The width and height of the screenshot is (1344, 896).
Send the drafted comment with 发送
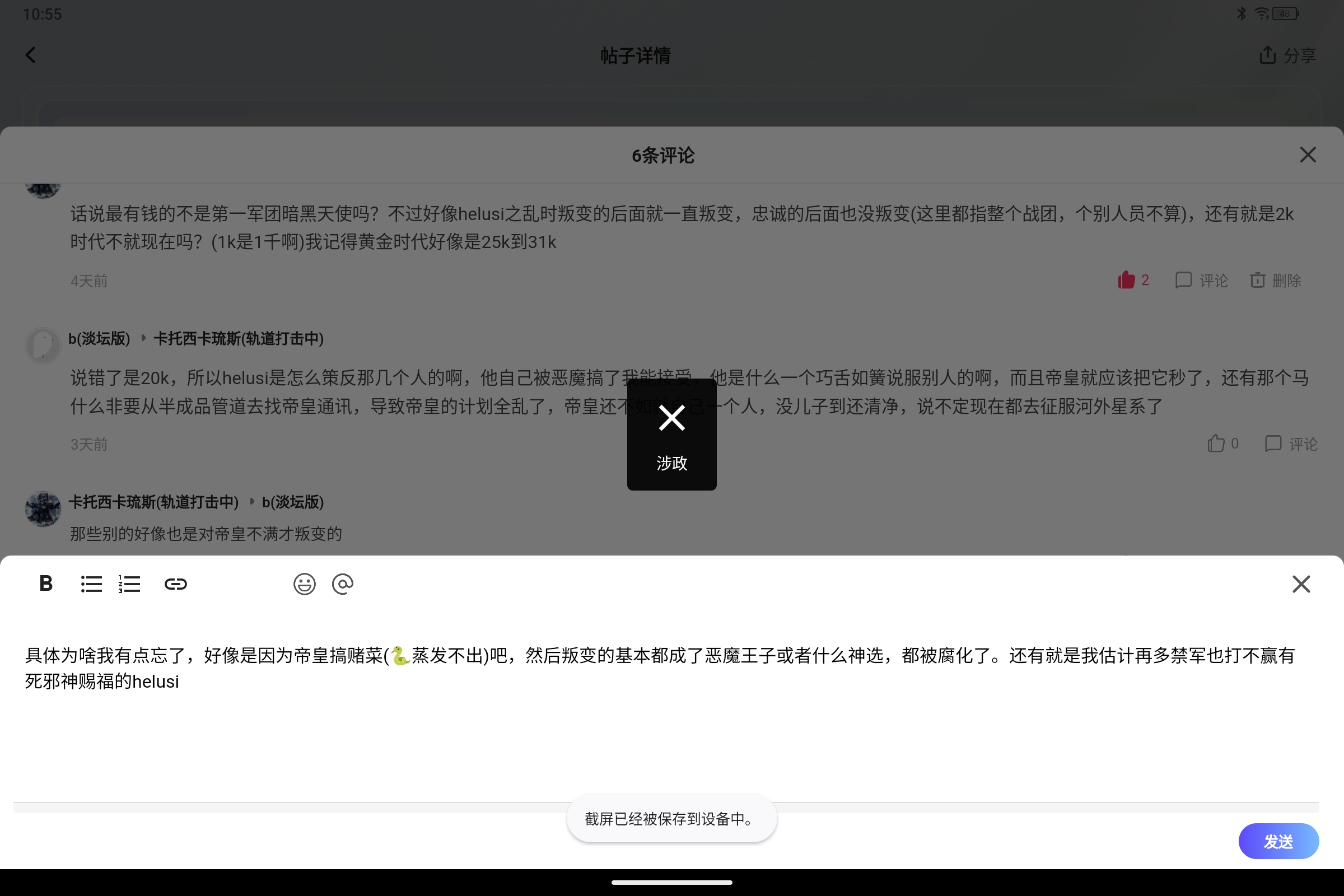pyautogui.click(x=1278, y=840)
